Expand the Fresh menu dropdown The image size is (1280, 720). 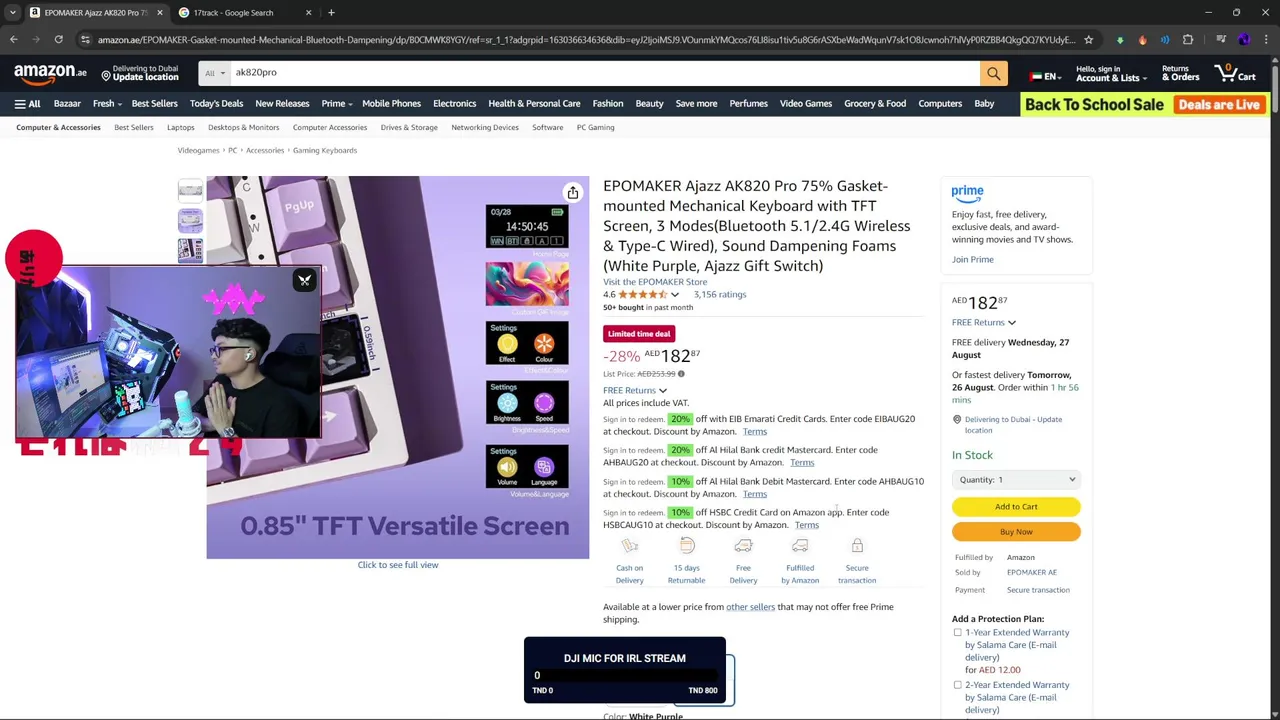coord(107,104)
